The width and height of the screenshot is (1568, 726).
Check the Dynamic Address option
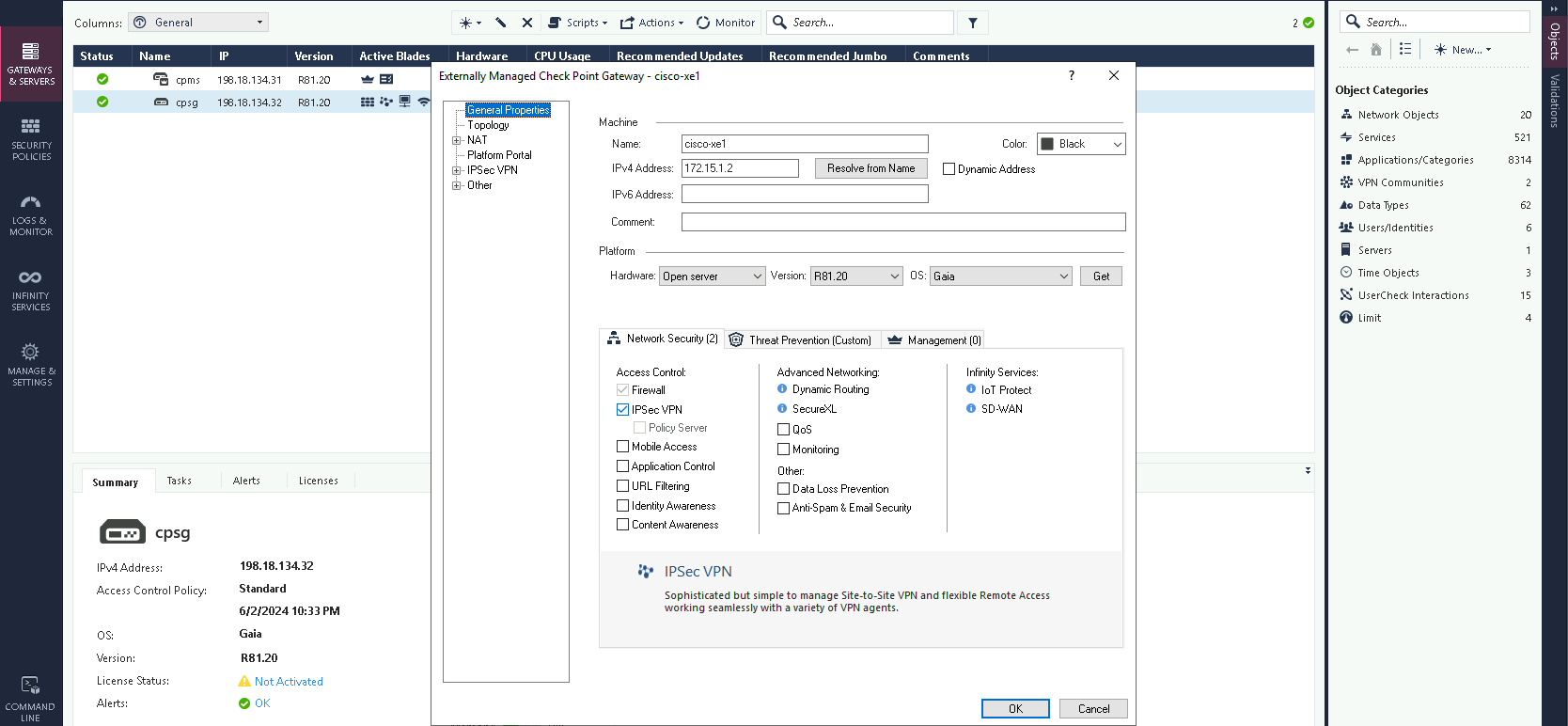point(949,169)
